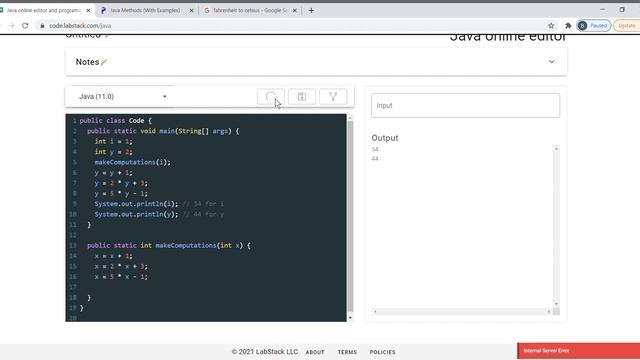Image resolution: width=640 pixels, height=360 pixels.
Task: Run the code with the loading run button
Action: pos(271,97)
